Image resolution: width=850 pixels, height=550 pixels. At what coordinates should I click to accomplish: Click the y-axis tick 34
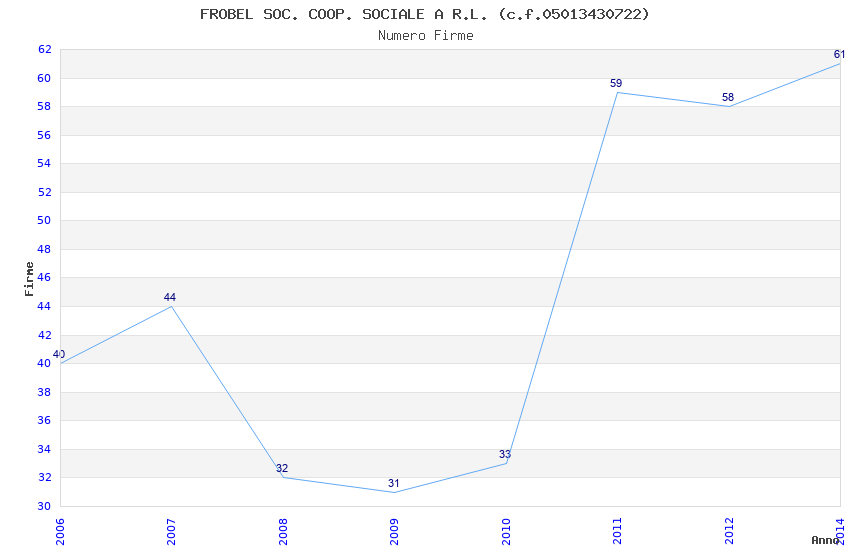pyautogui.click(x=44, y=449)
